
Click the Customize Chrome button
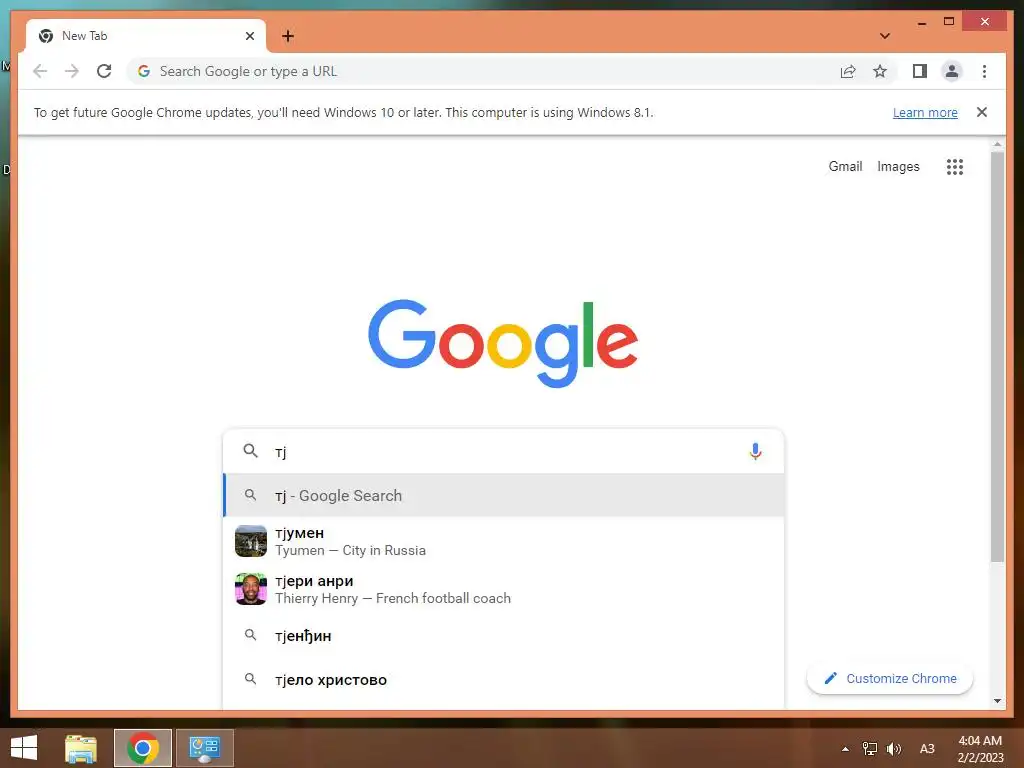(889, 679)
